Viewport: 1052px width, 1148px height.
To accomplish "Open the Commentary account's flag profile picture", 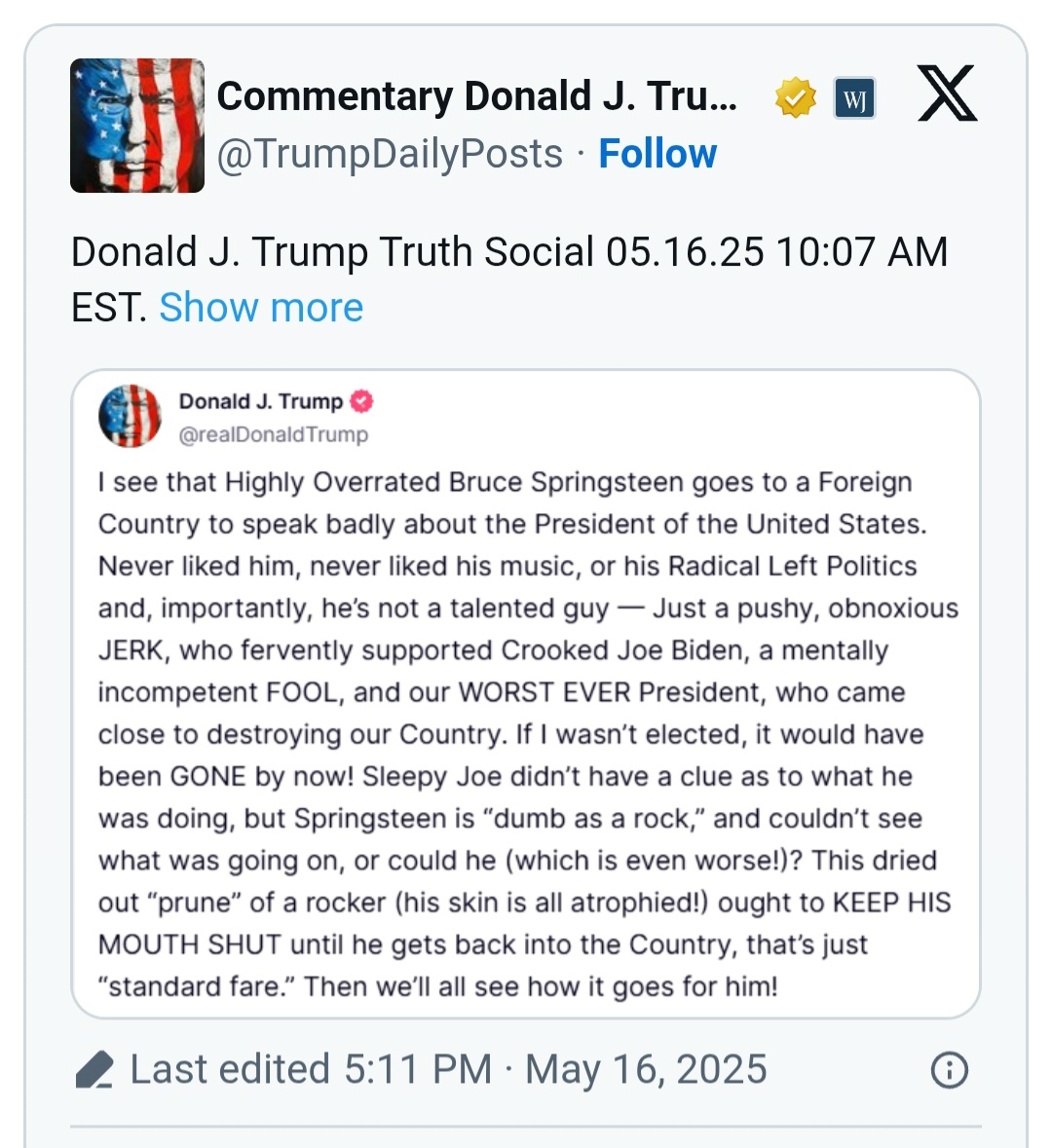I will tap(137, 126).
